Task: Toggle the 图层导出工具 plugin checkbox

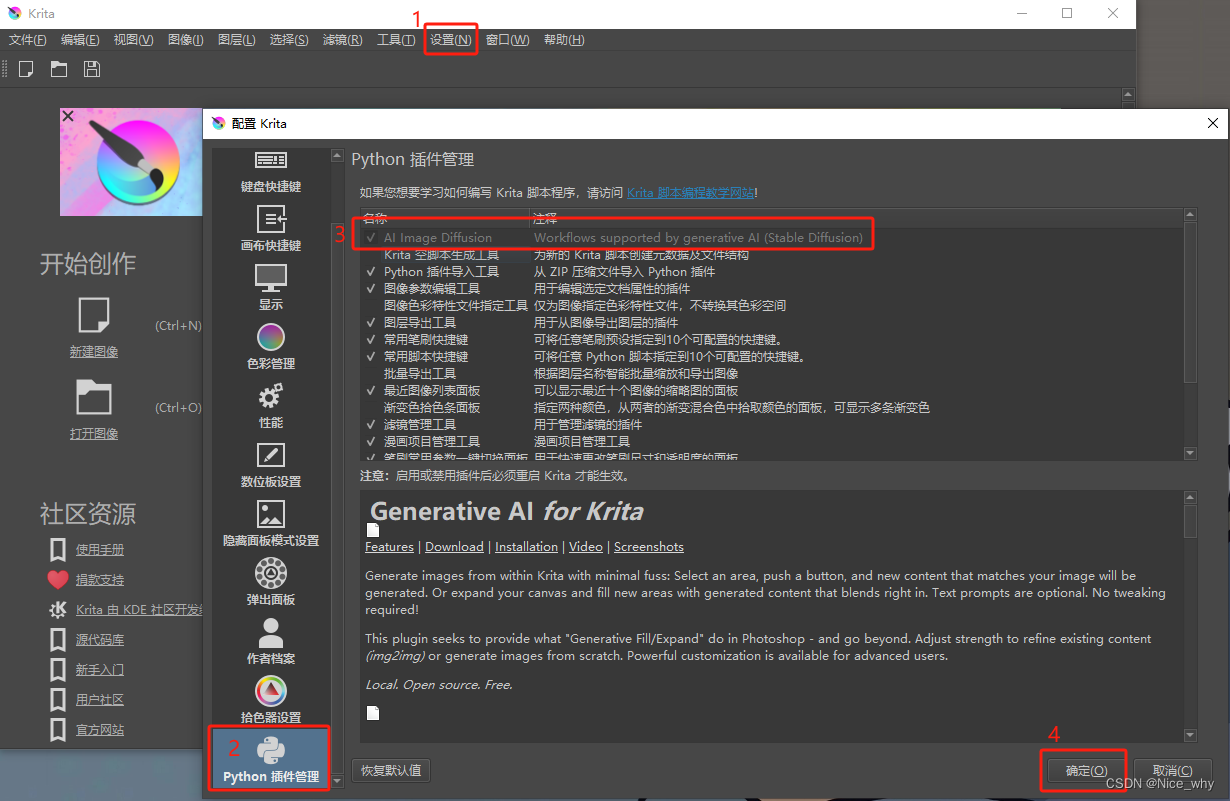Action: point(371,323)
